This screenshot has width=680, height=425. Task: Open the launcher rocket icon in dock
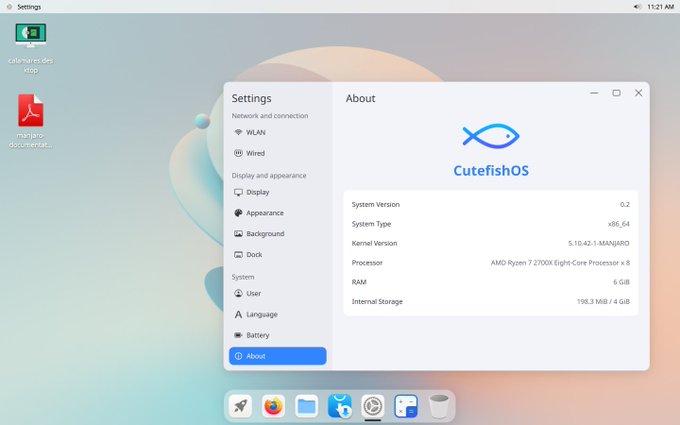tap(240, 406)
